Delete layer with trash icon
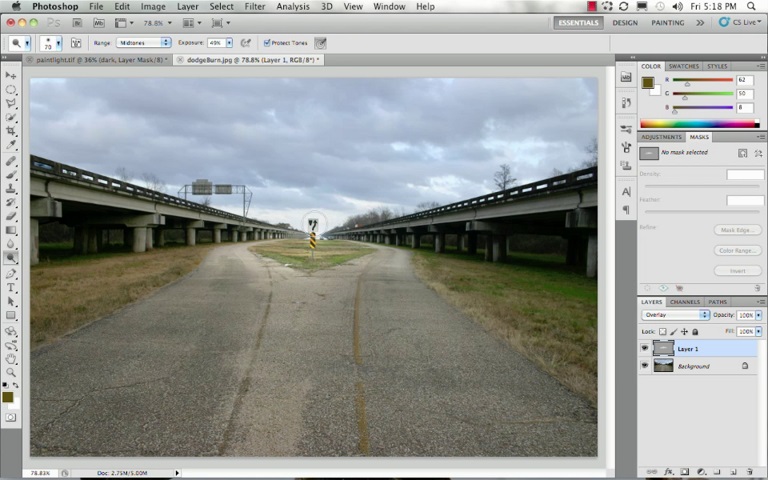The height and width of the screenshot is (480, 768). coord(749,472)
